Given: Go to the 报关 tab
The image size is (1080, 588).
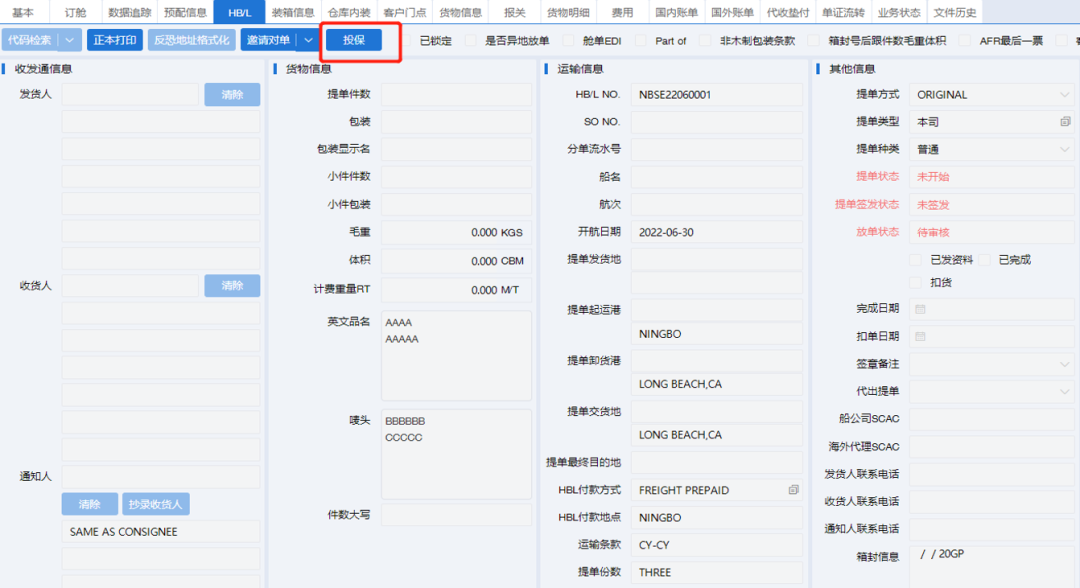Looking at the screenshot, I should pos(515,13).
